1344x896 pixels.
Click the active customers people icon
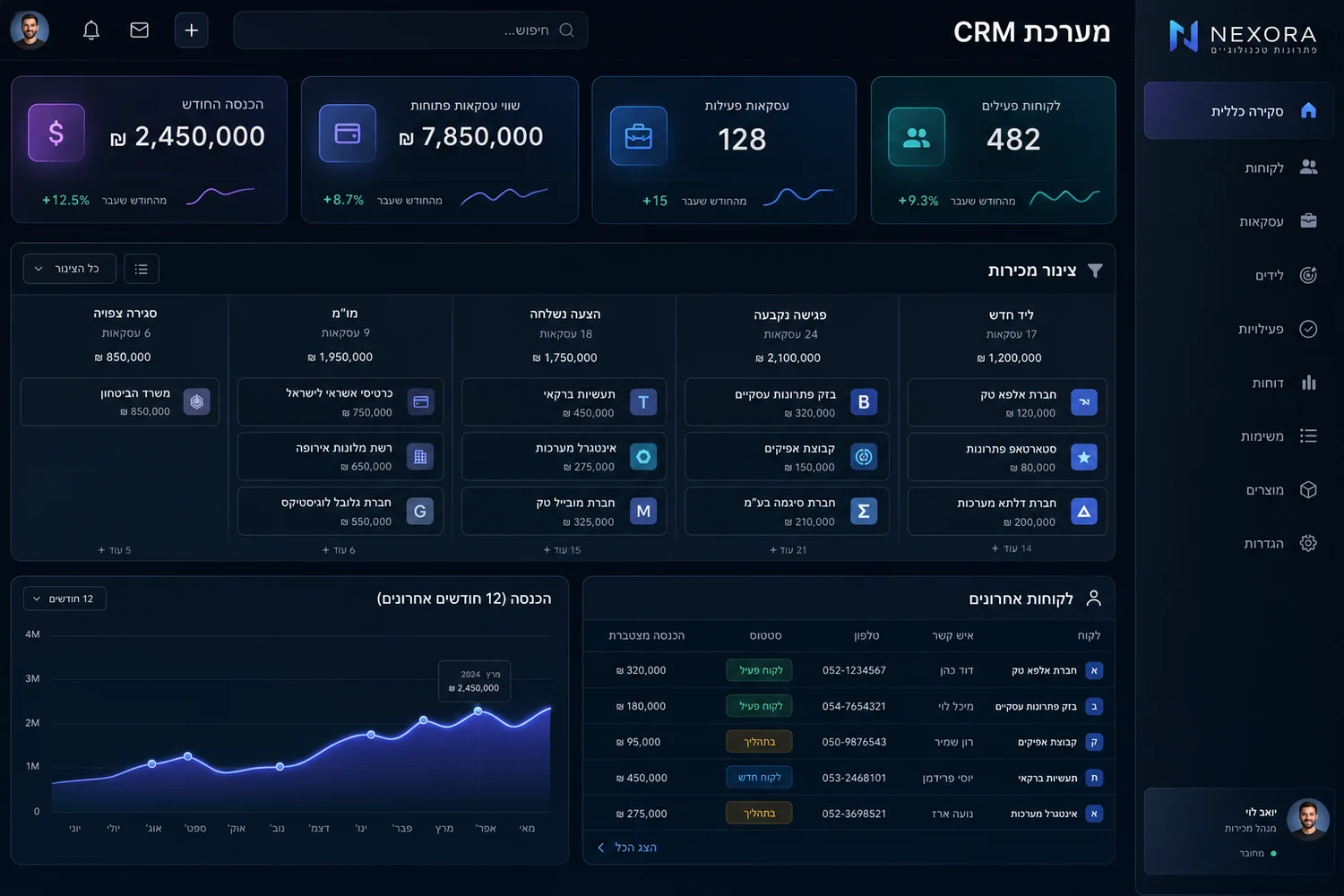tap(916, 137)
